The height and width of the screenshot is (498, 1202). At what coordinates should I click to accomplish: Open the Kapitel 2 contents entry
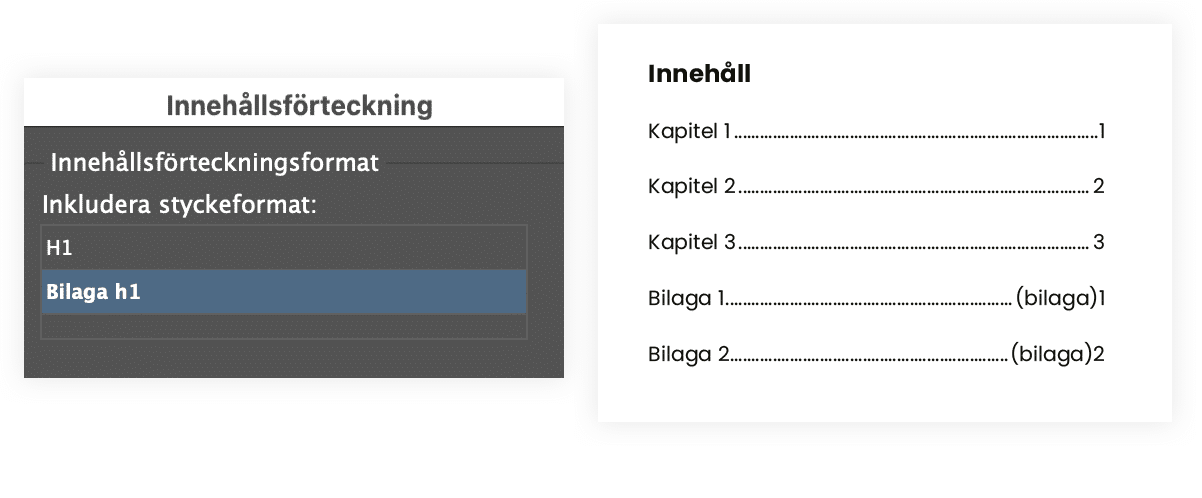[691, 186]
